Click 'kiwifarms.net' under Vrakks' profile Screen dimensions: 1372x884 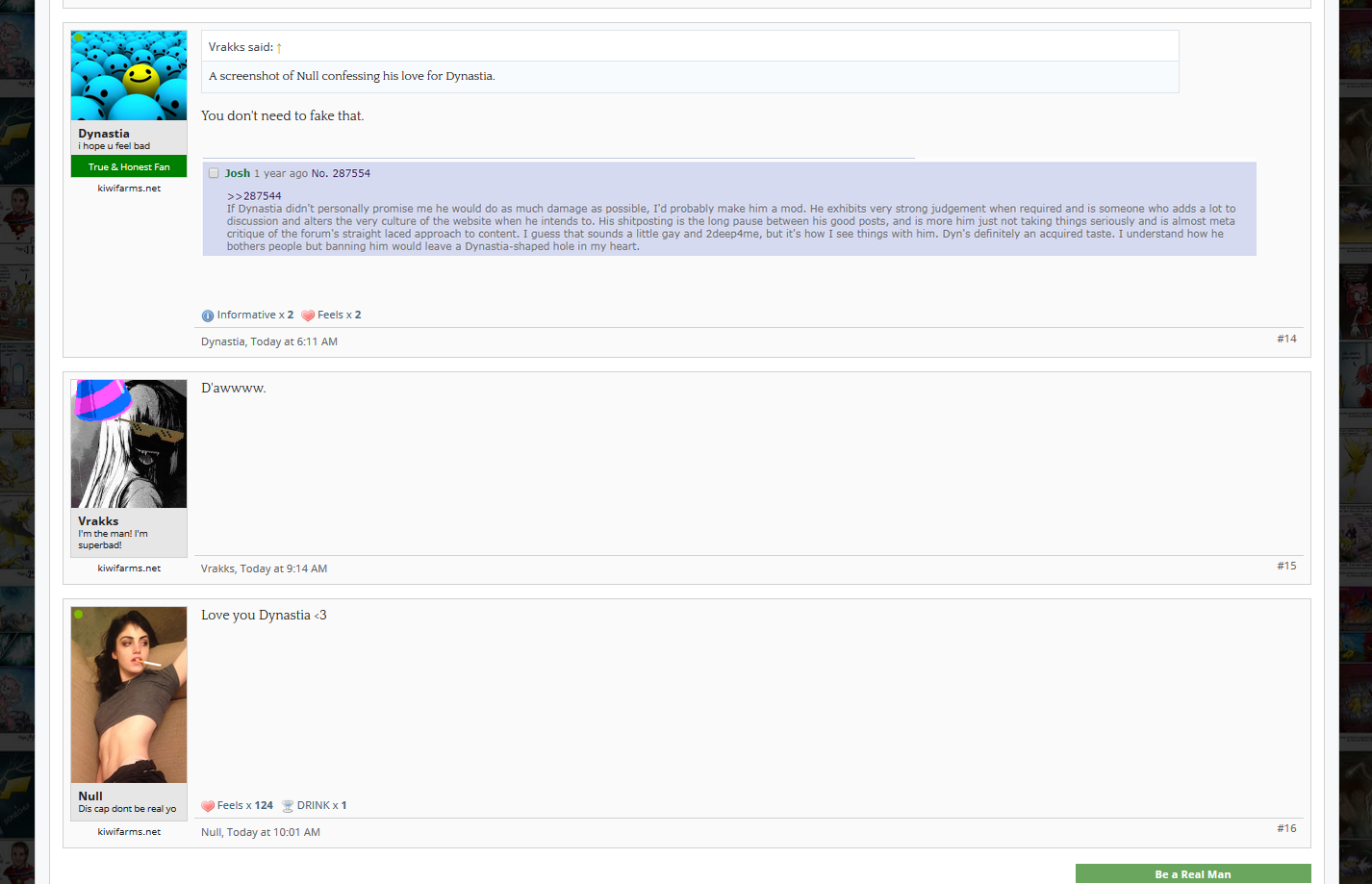(x=129, y=568)
